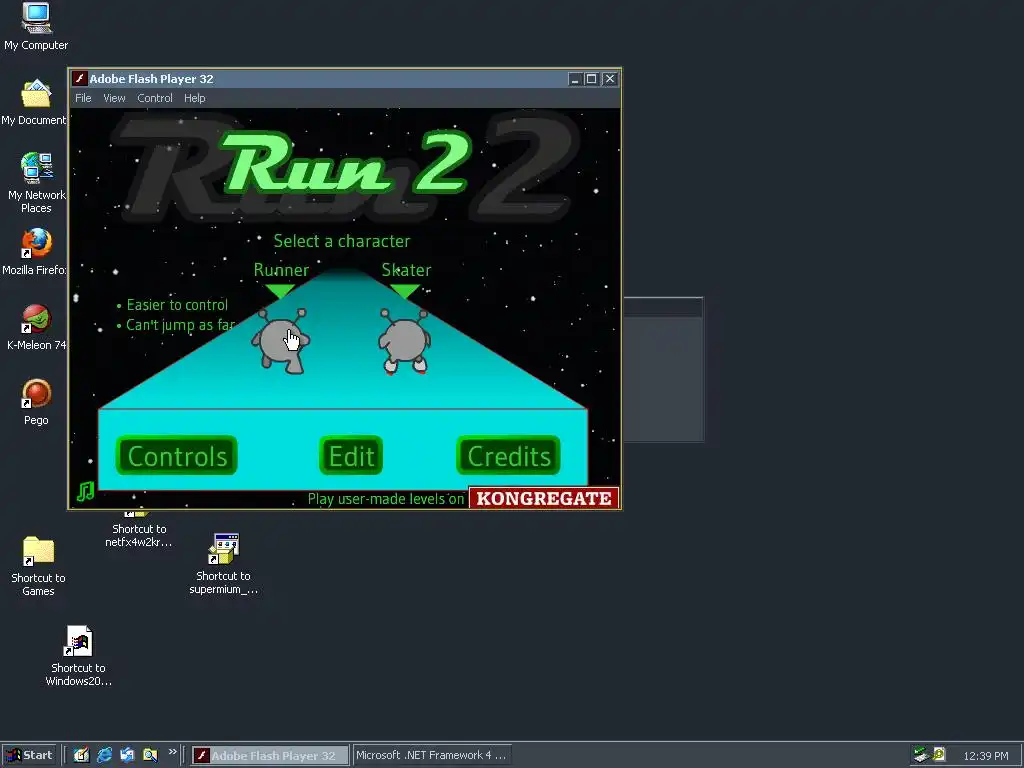The width and height of the screenshot is (1024, 768).
Task: Click the green arrow above Skater
Action: point(404,291)
